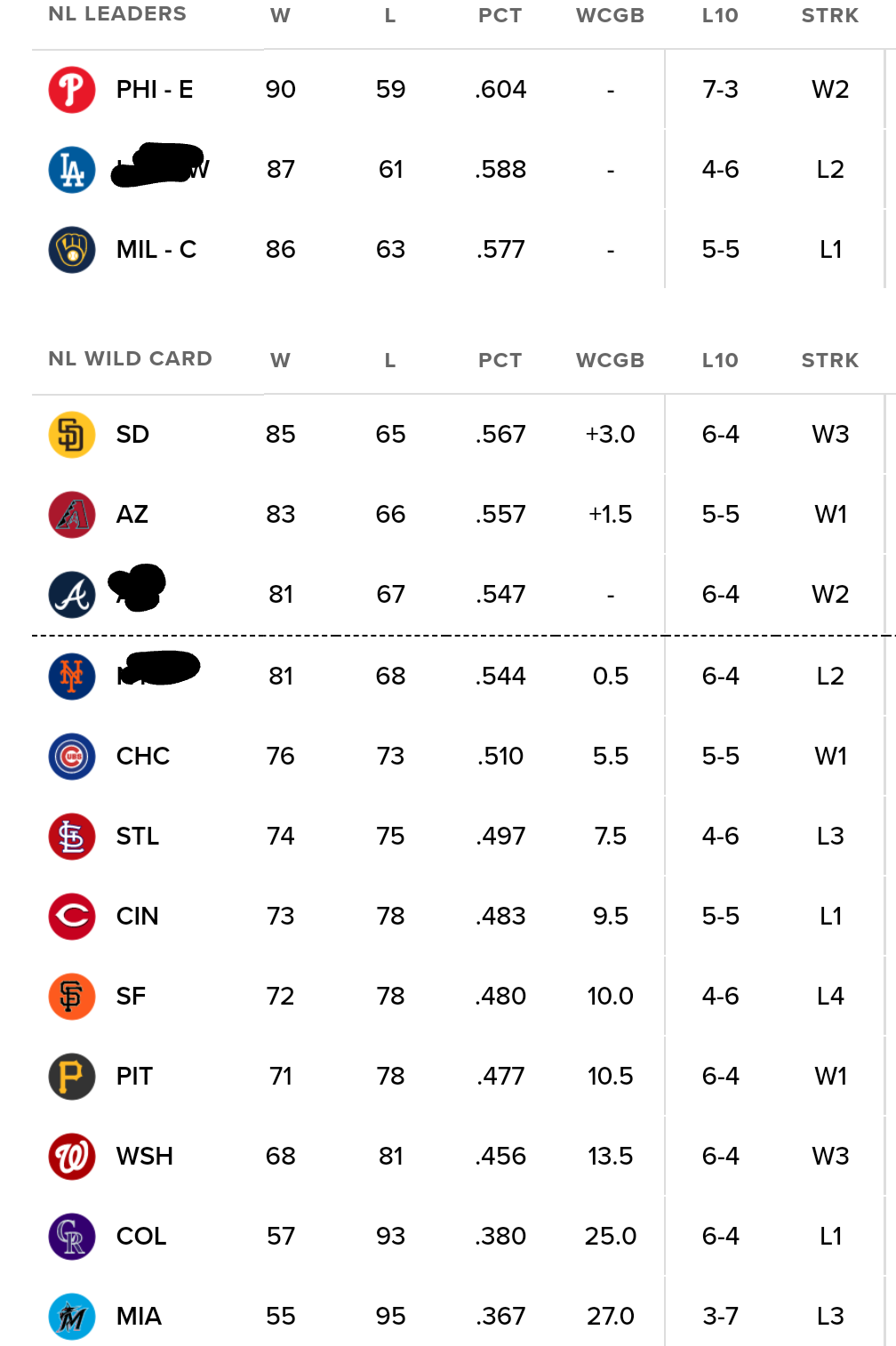
Task: Click the Pirates team logo
Action: (72, 1077)
